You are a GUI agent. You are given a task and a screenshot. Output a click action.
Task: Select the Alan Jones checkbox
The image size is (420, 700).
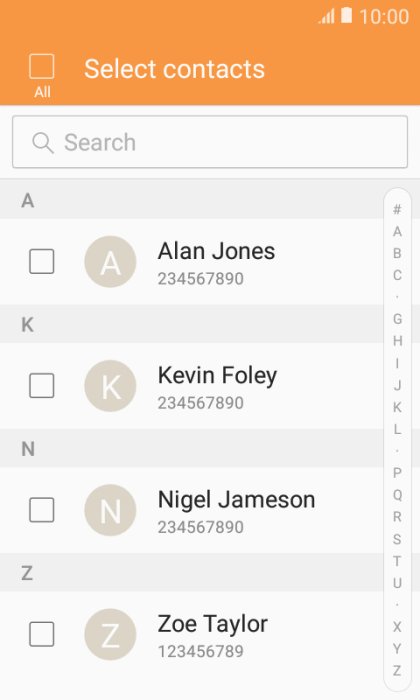click(42, 261)
